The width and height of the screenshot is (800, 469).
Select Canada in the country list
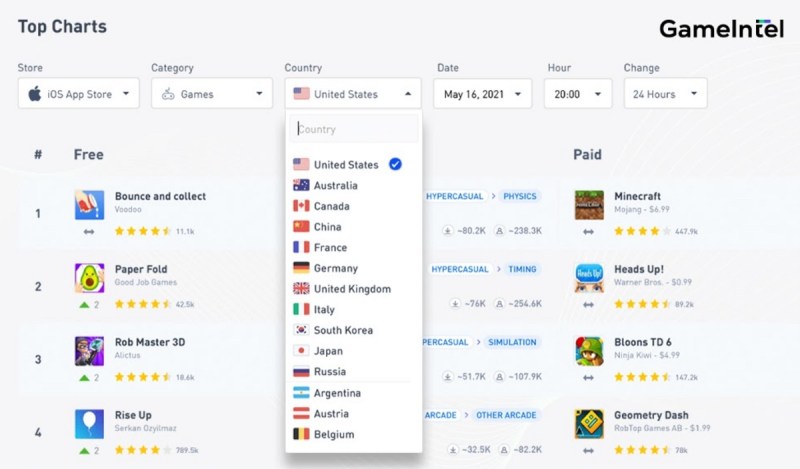pos(354,206)
